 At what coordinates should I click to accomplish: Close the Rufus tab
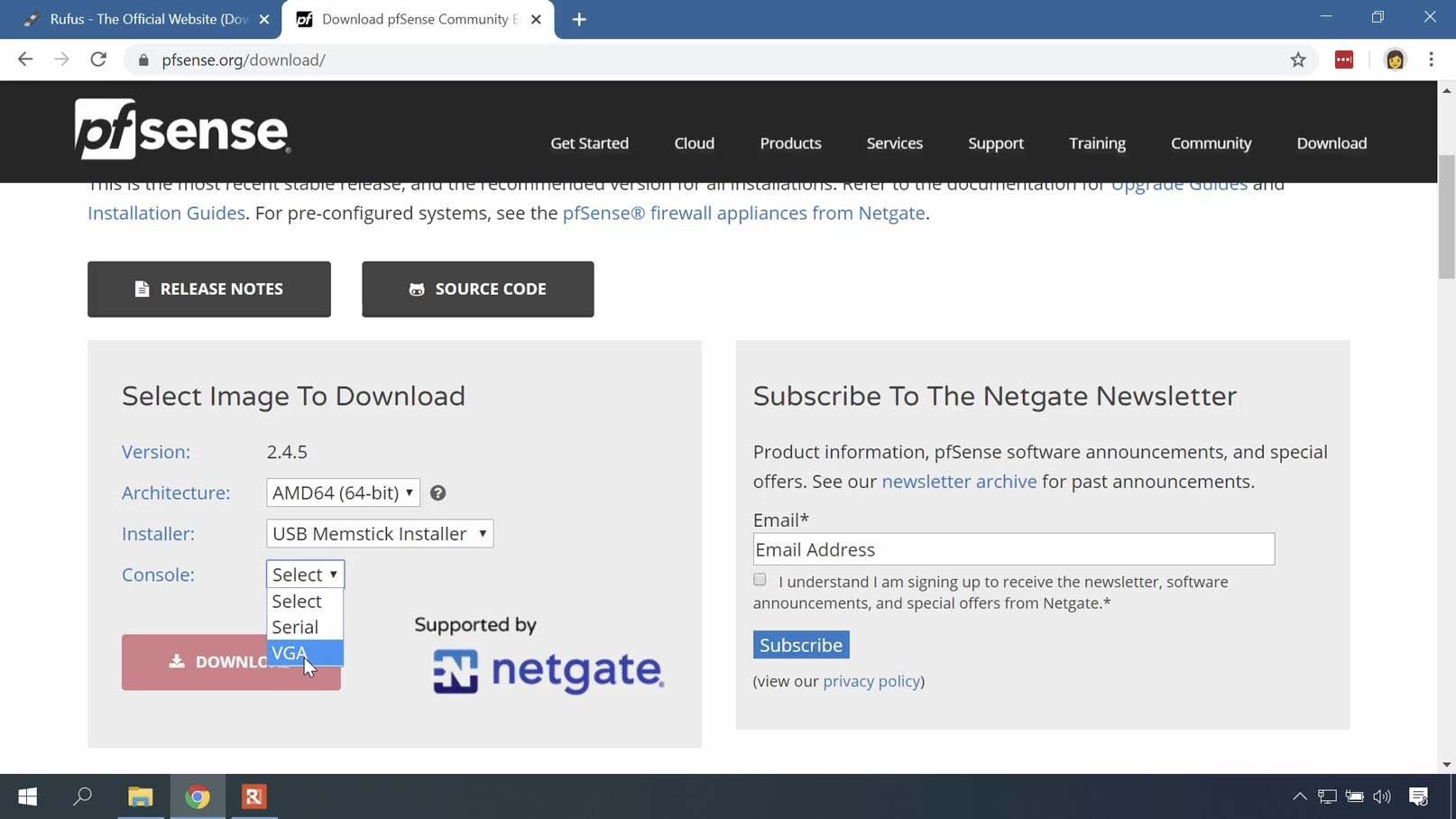tap(264, 19)
